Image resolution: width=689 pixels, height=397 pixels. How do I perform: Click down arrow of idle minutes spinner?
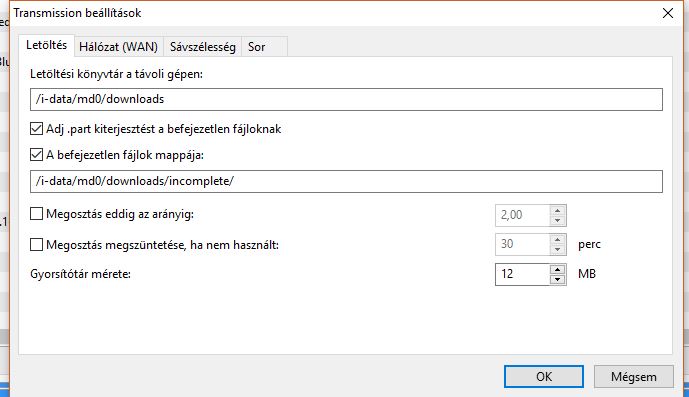558,249
